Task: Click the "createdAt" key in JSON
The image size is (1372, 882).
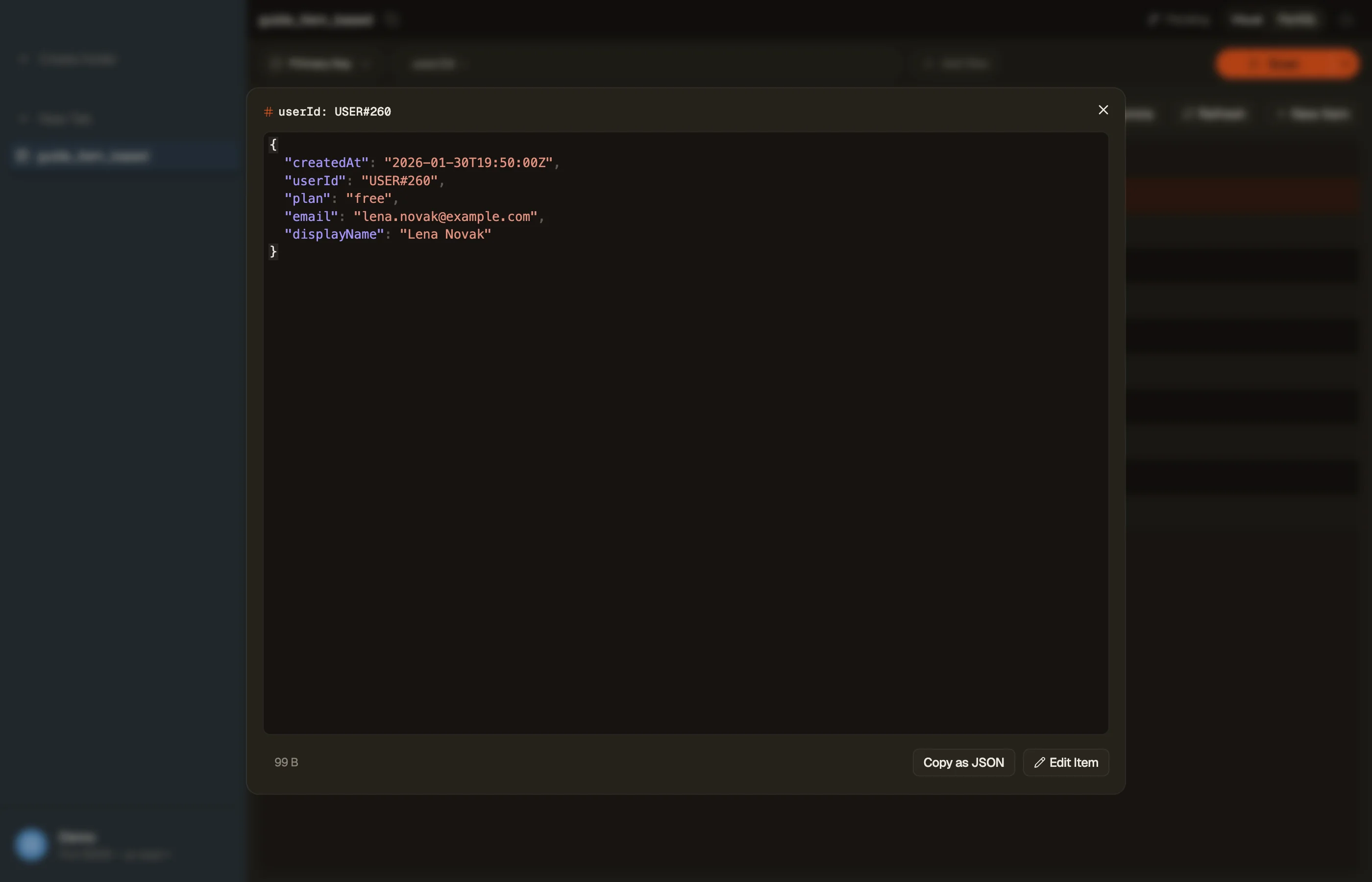Action: point(326,163)
